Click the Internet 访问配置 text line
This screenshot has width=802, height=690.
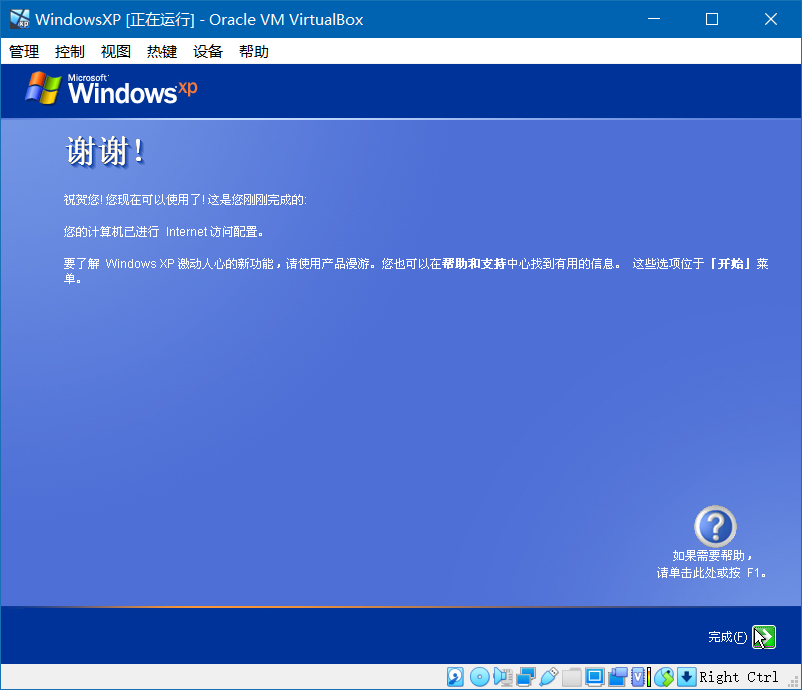163,232
